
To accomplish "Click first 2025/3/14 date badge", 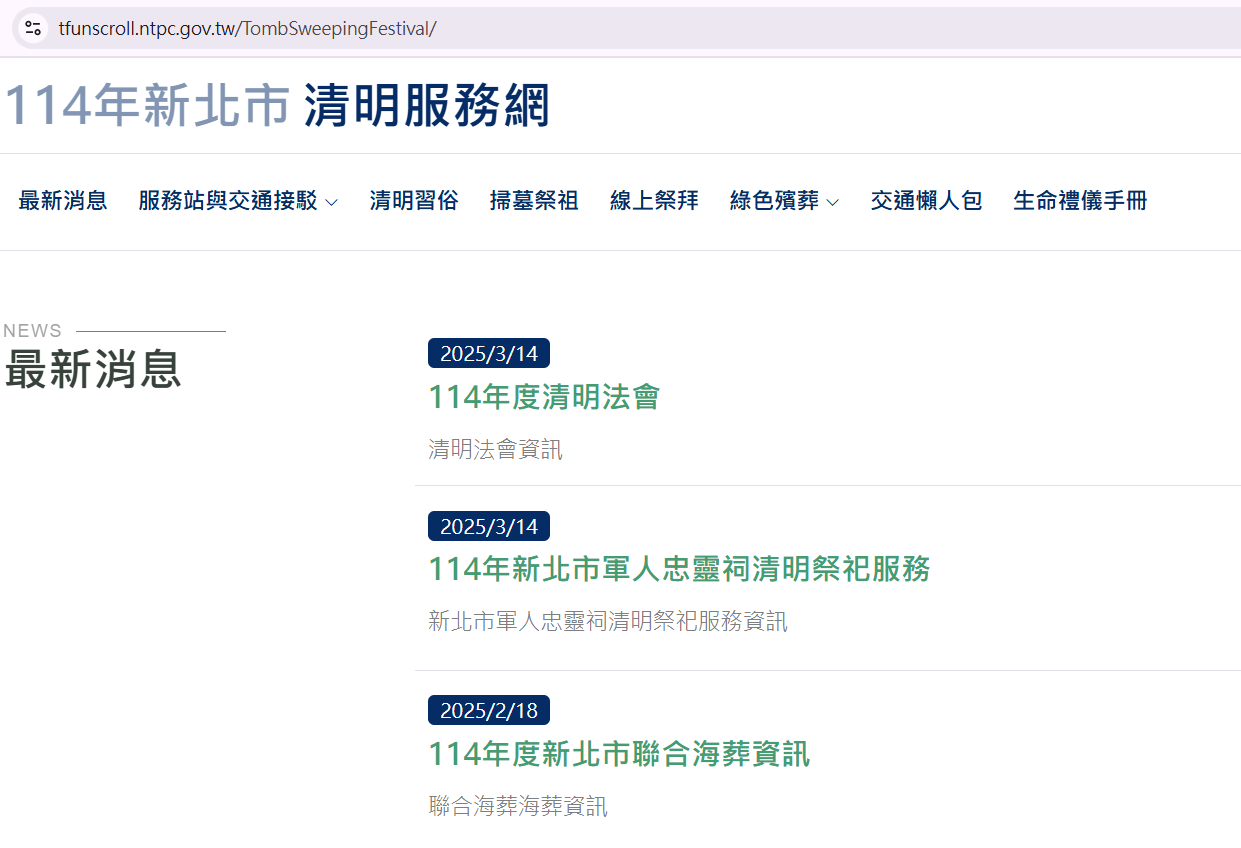I will (x=489, y=354).
